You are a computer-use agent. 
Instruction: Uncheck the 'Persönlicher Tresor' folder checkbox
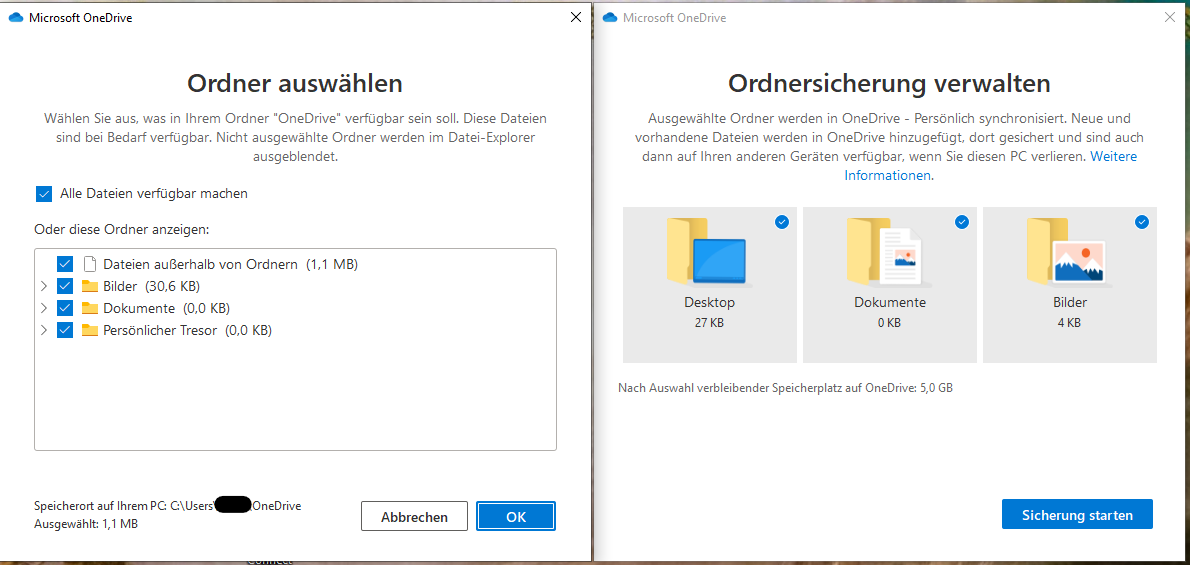[x=65, y=330]
